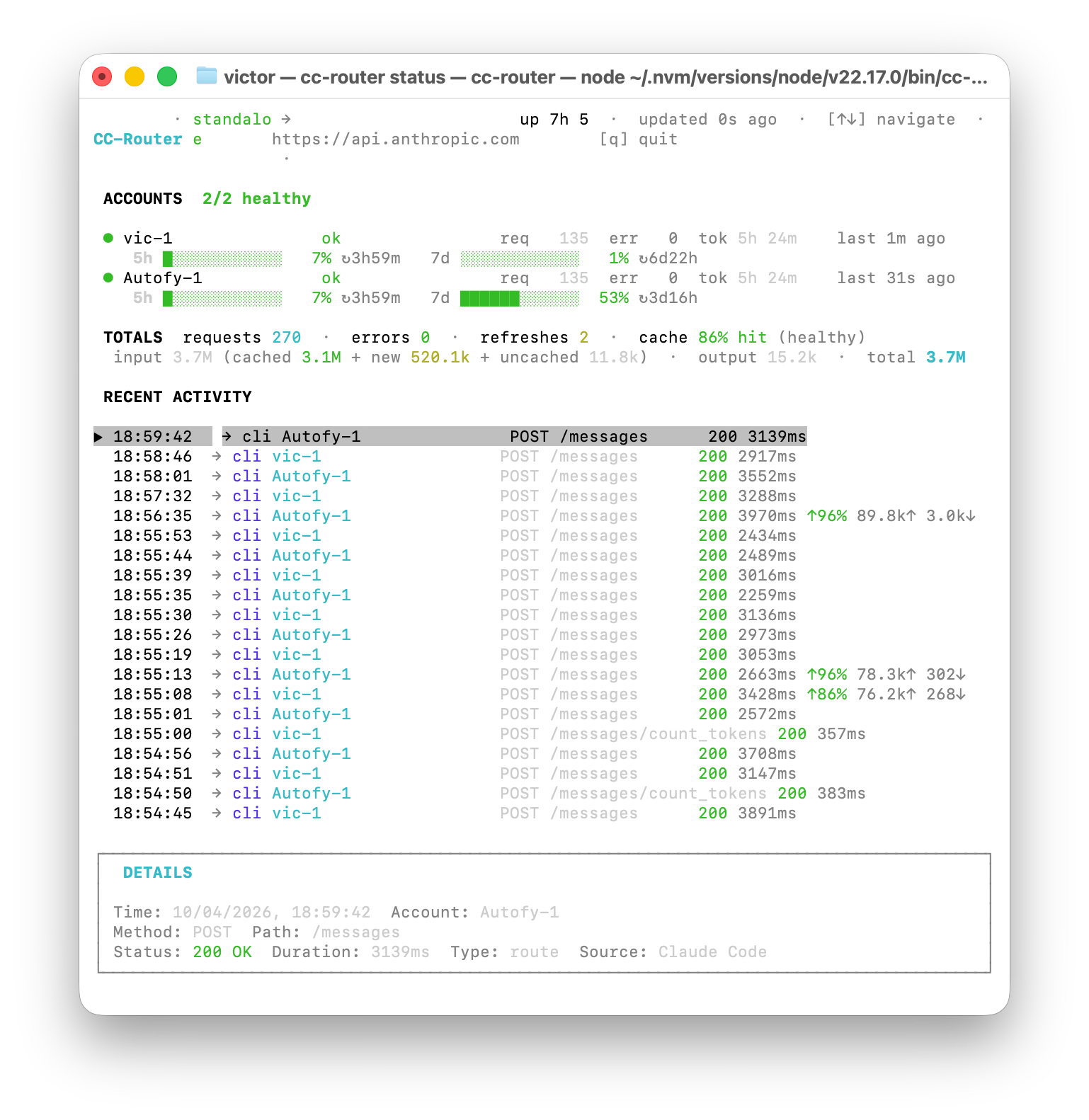Click "last 31s ago" for Autofy-1

pyautogui.click(x=896, y=278)
